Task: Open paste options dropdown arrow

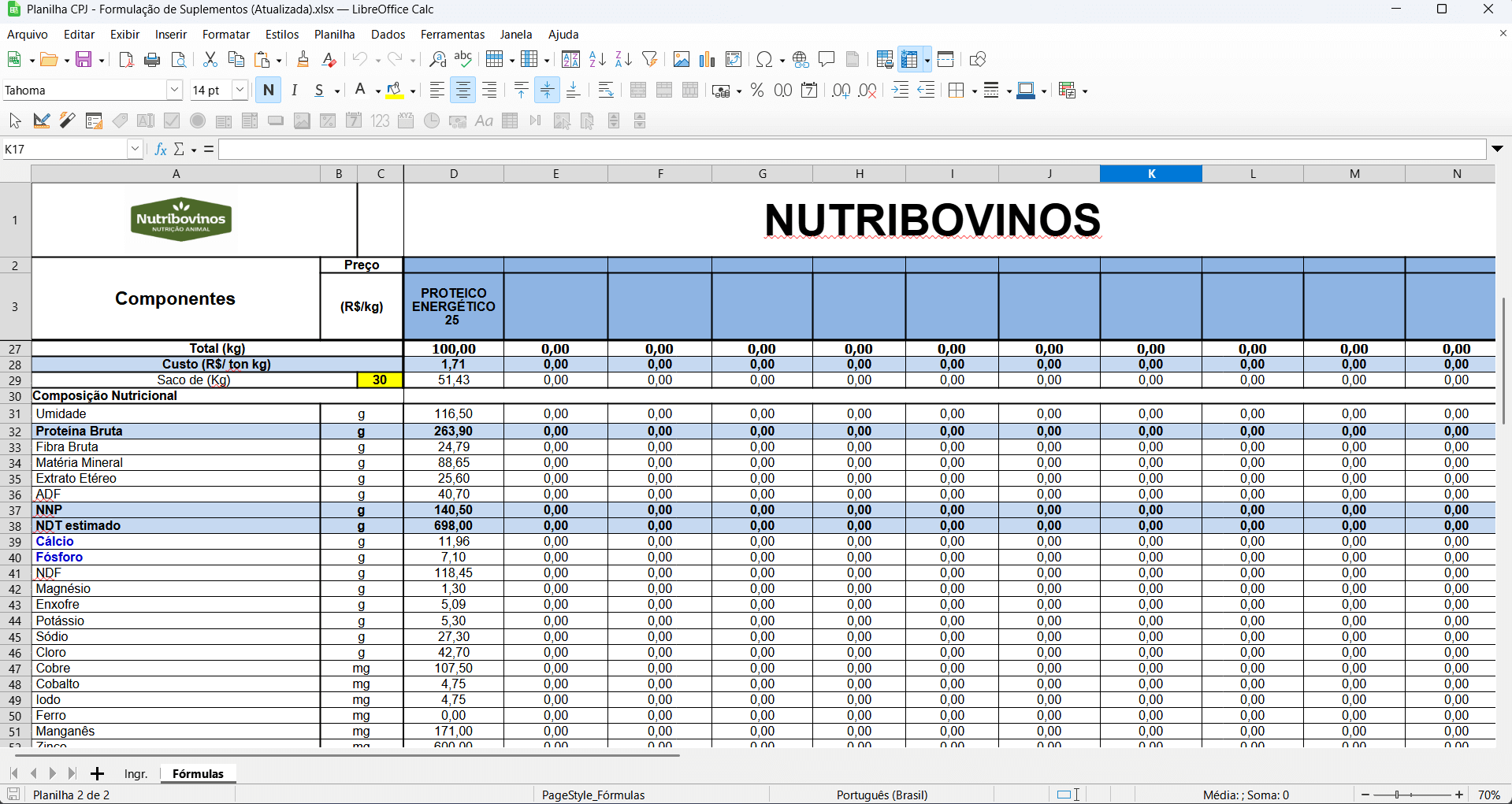Action: tap(279, 61)
